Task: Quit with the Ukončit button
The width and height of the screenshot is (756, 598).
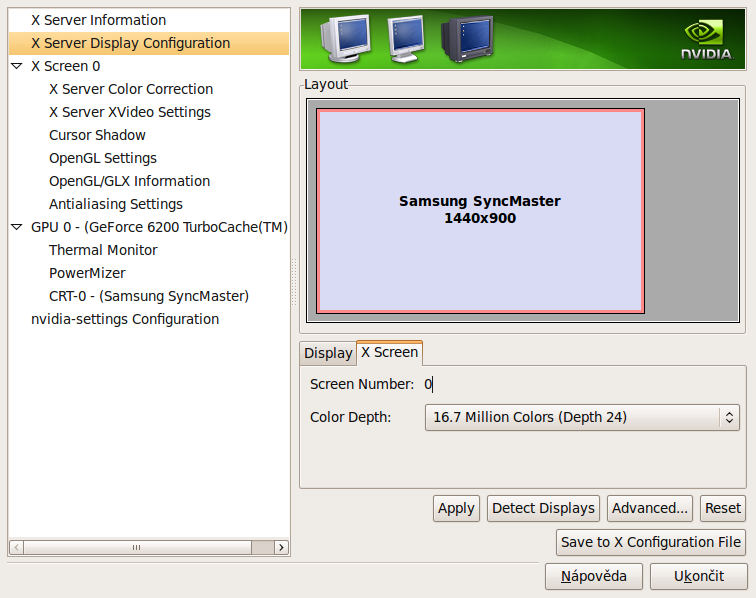Action: (x=699, y=576)
